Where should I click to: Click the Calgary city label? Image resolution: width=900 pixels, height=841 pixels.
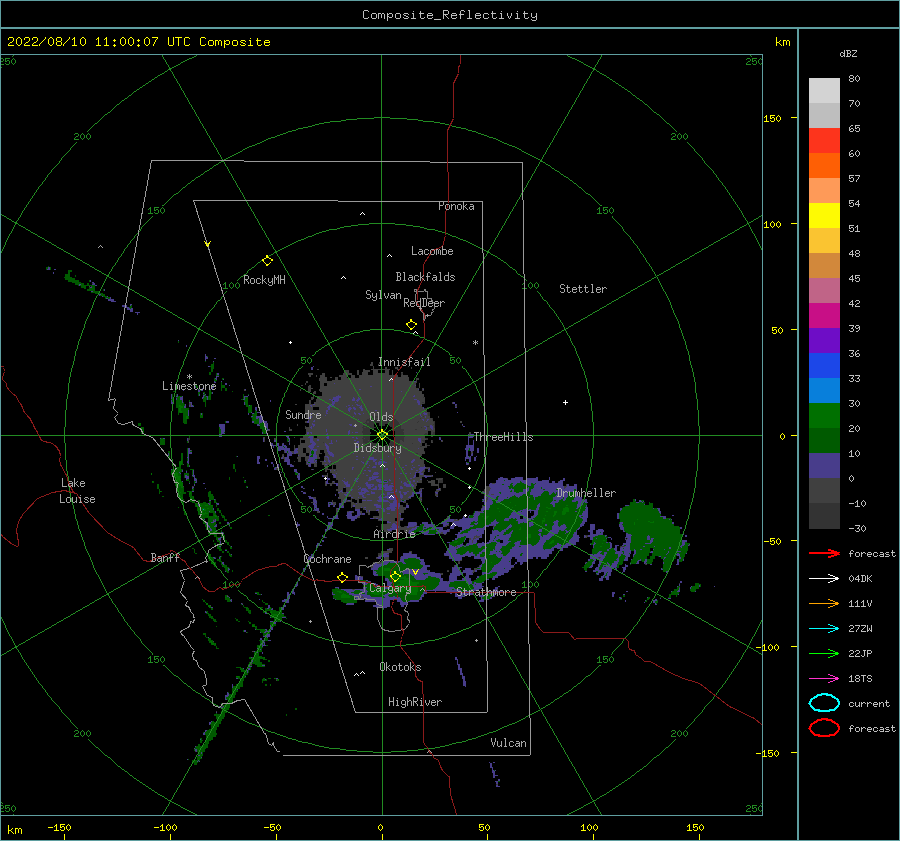pos(390,588)
